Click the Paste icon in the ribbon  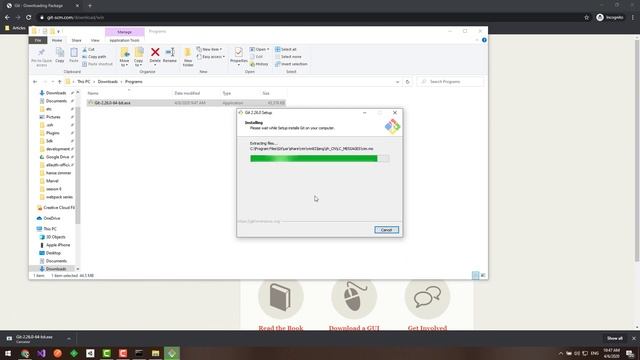pyautogui.click(x=73, y=55)
